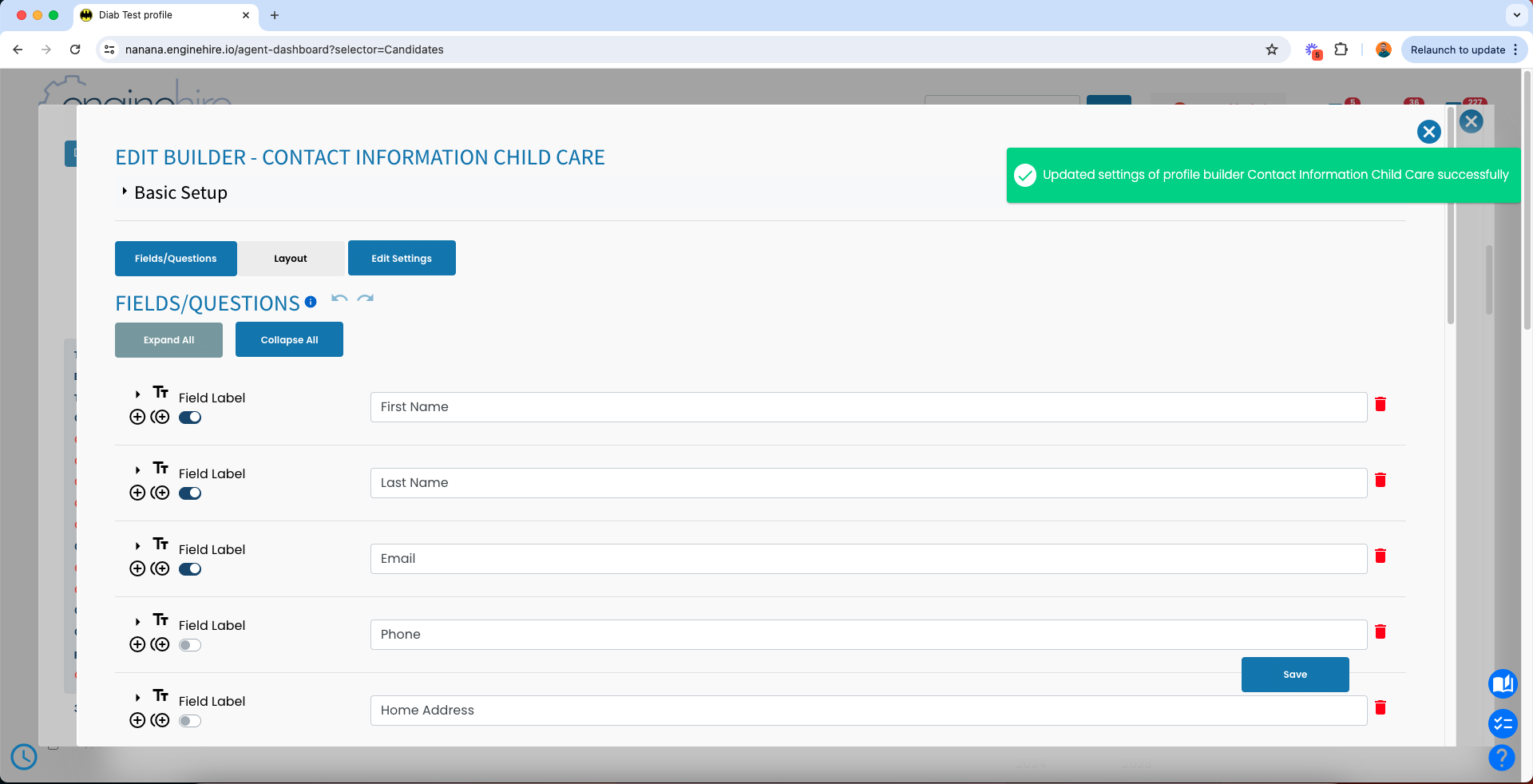Click the browser address bar URL
This screenshot has width=1533, height=784.
point(284,49)
